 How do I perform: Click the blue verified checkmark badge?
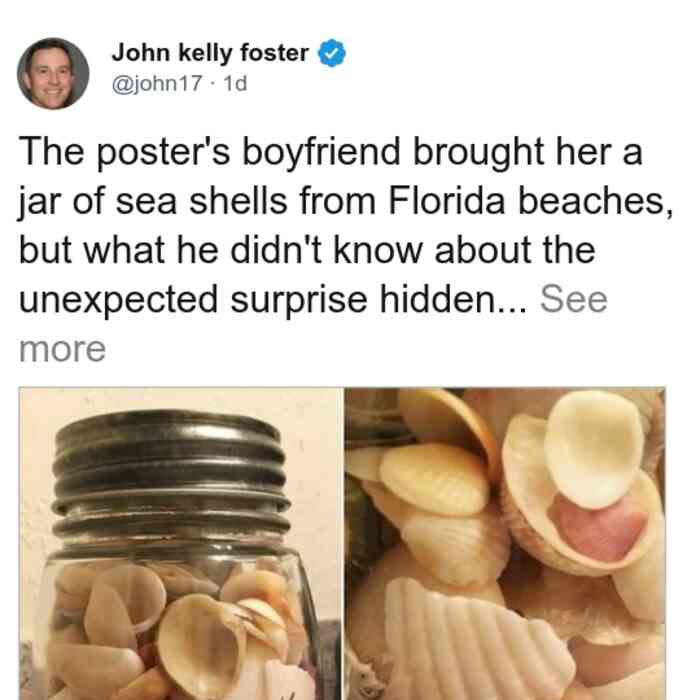coord(331,53)
